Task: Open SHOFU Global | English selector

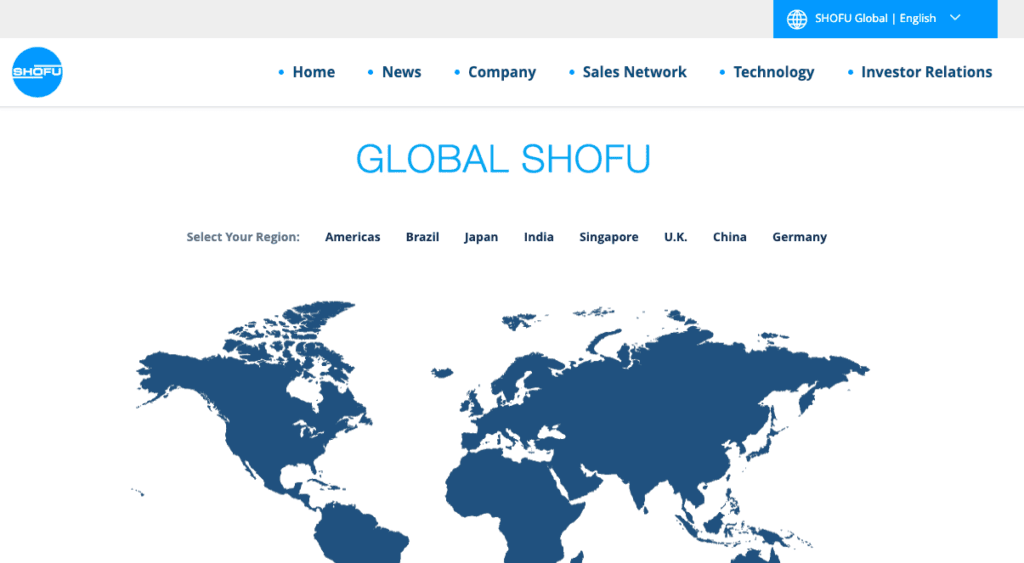Action: coord(885,19)
